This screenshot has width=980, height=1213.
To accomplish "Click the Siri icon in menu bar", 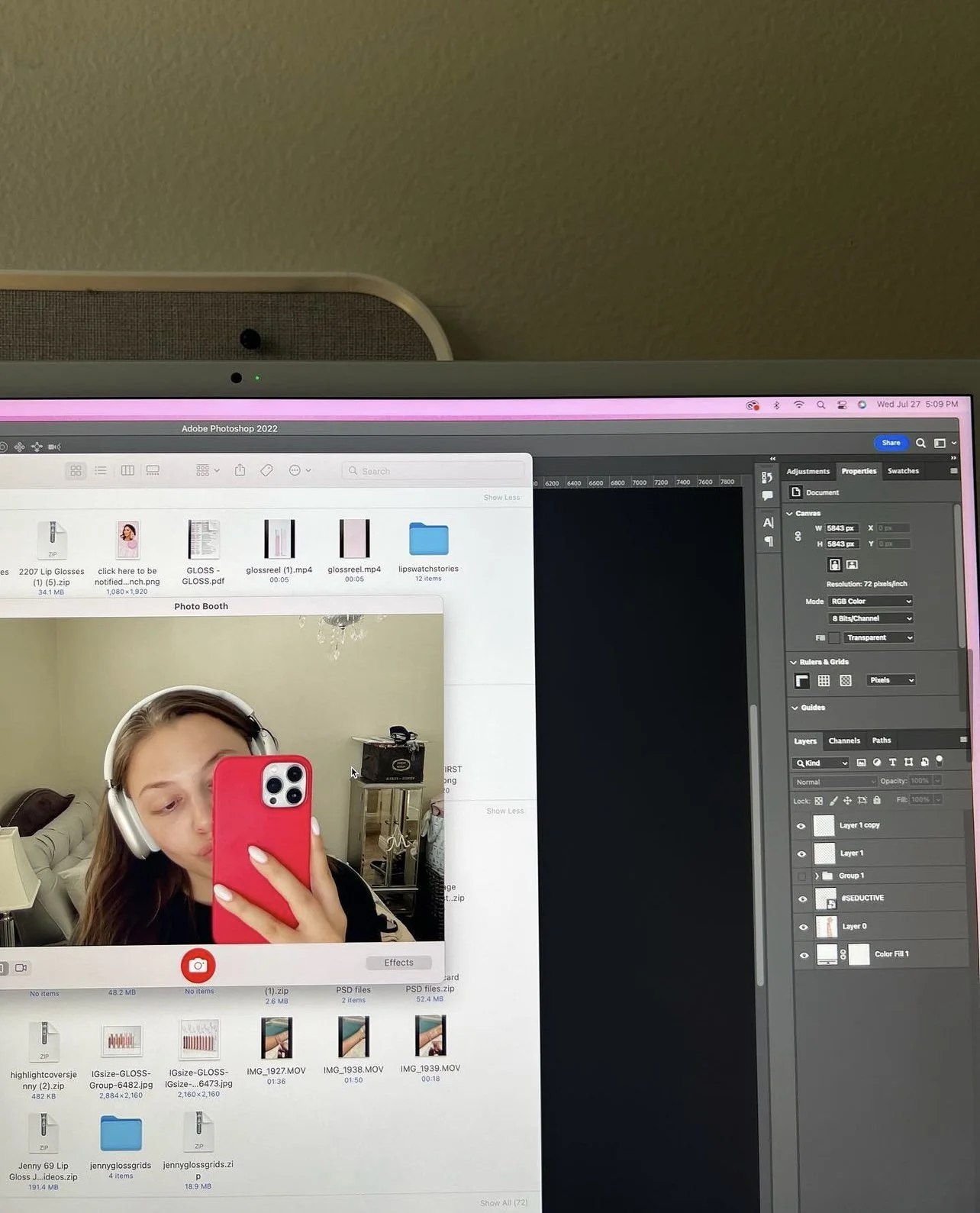I will point(862,405).
